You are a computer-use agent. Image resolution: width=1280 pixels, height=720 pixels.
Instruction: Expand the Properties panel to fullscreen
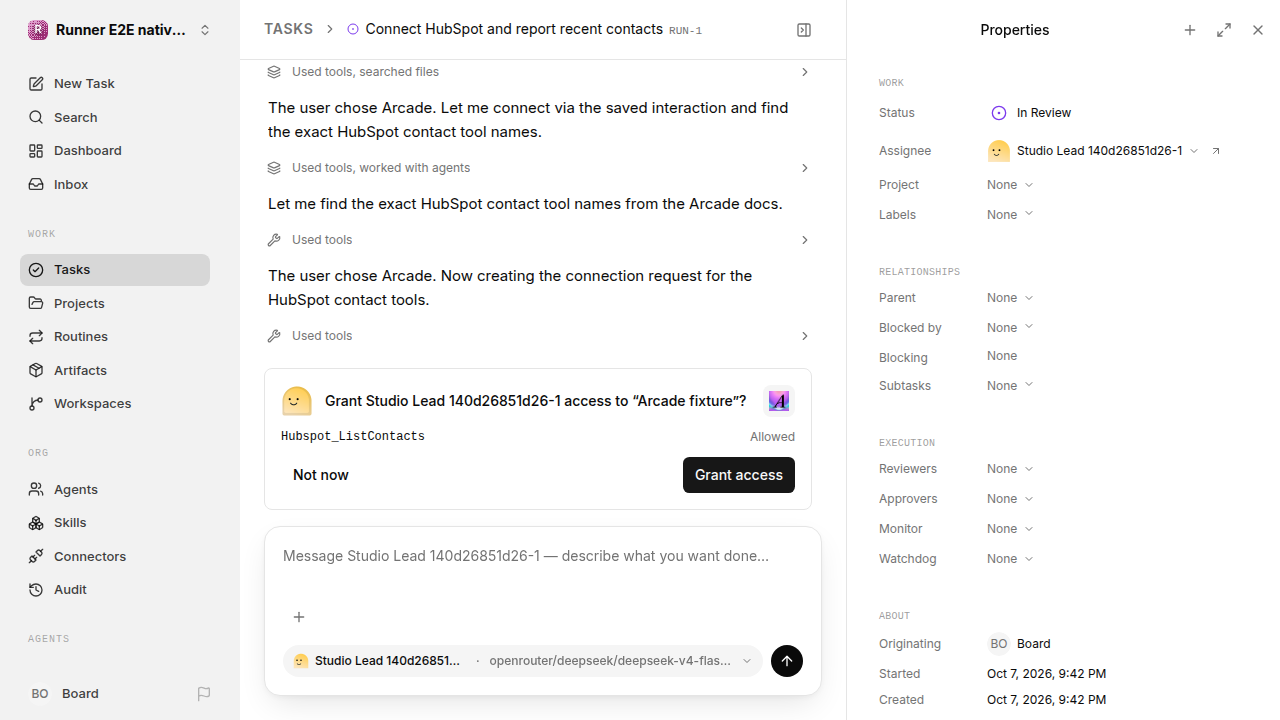pos(1224,30)
